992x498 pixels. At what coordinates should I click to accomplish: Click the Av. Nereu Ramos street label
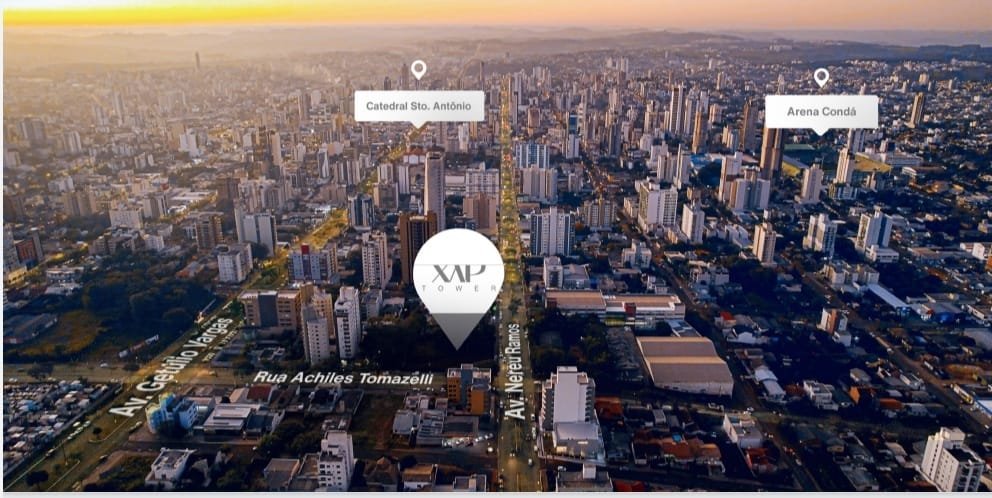pyautogui.click(x=514, y=371)
